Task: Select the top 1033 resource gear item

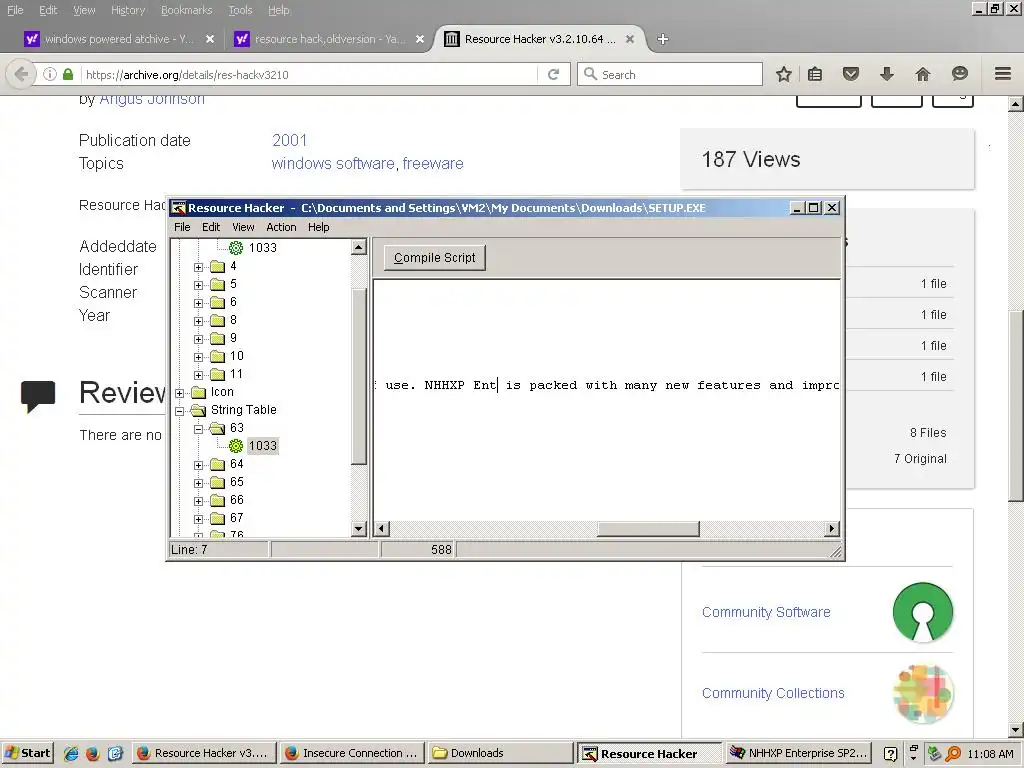Action: point(263,248)
